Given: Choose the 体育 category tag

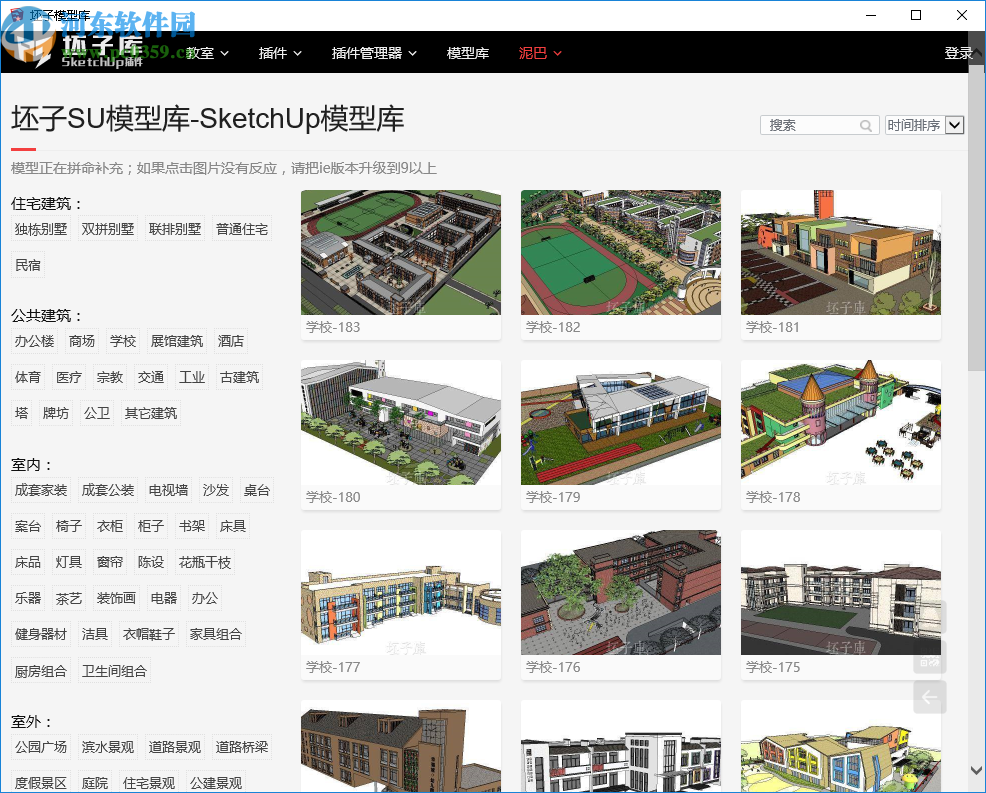Looking at the screenshot, I should click(28, 377).
